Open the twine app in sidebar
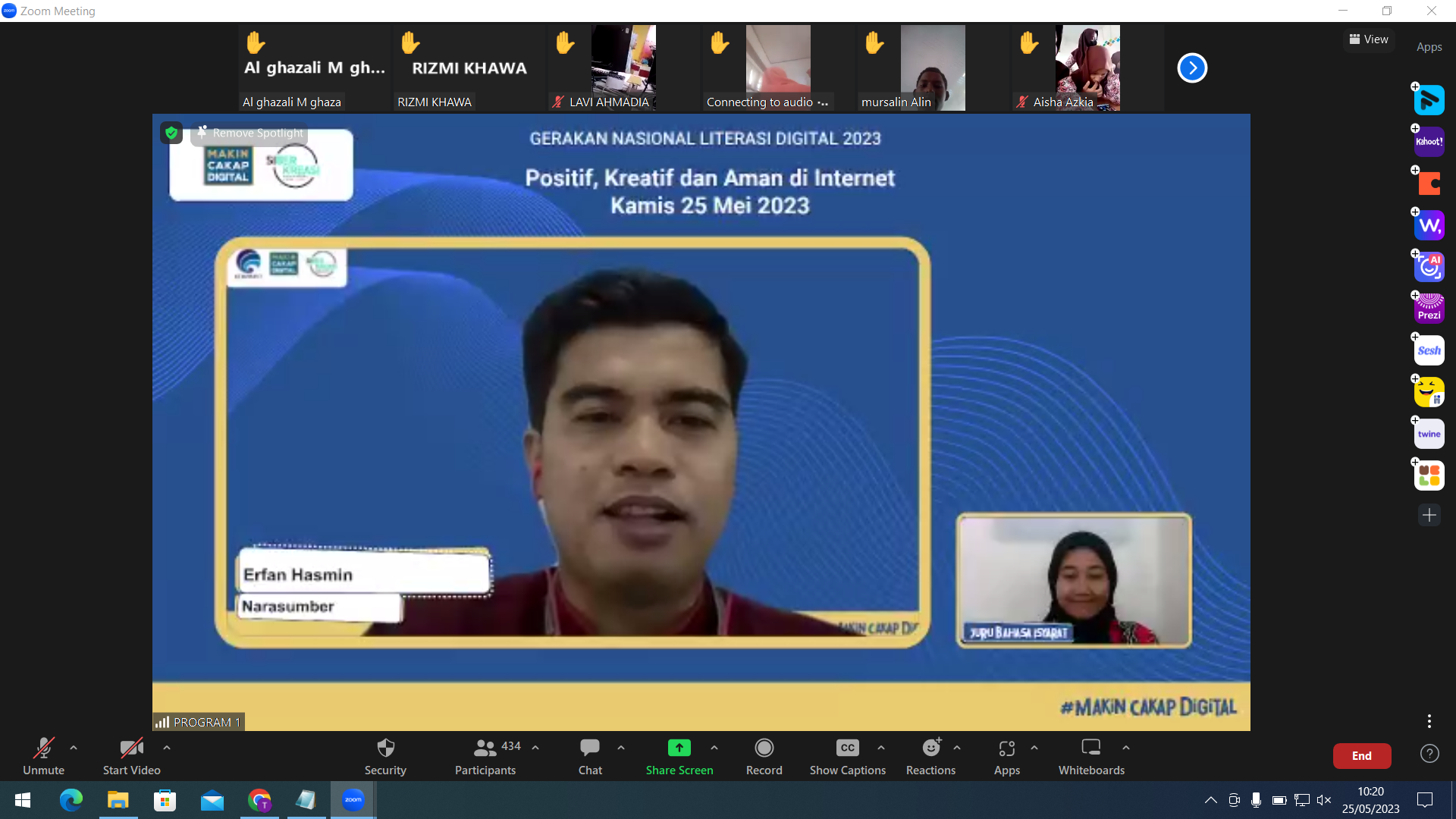Image resolution: width=1456 pixels, height=819 pixels. pyautogui.click(x=1429, y=434)
